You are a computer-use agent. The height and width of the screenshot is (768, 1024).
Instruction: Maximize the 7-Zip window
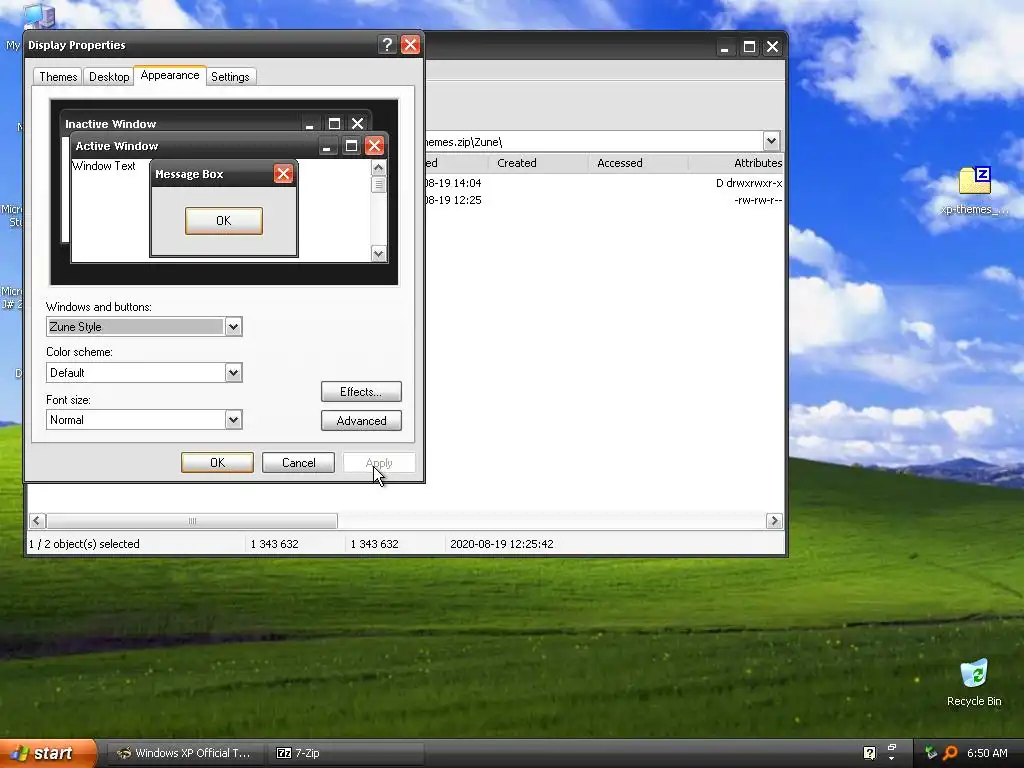[749, 47]
